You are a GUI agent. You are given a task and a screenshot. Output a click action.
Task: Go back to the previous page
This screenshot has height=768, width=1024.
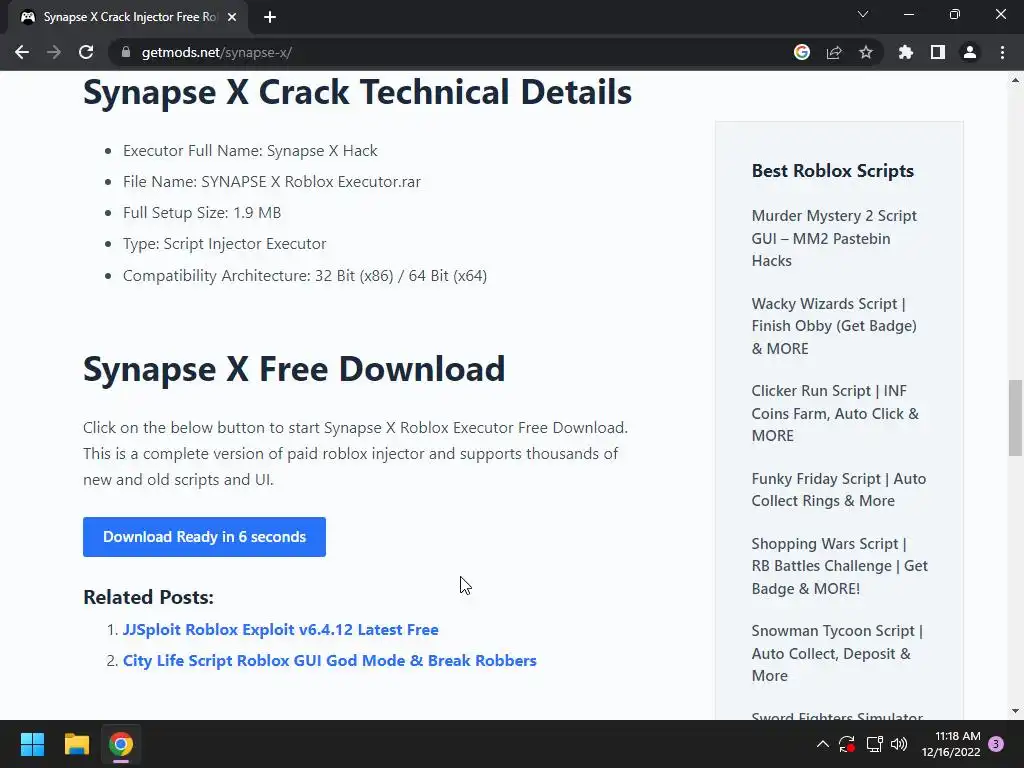pos(22,52)
